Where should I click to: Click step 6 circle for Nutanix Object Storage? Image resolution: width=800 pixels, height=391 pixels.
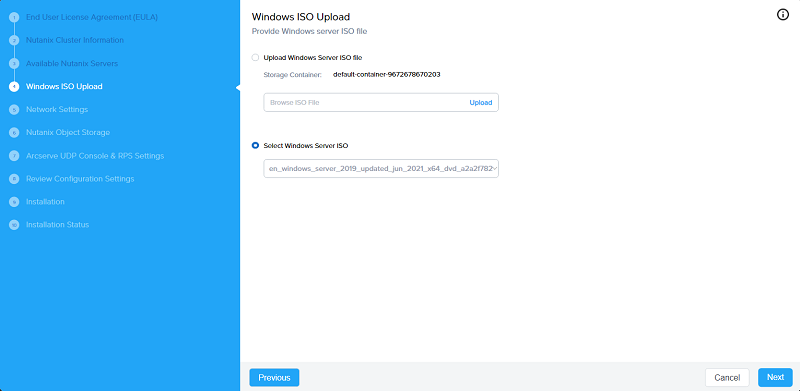pos(14,133)
